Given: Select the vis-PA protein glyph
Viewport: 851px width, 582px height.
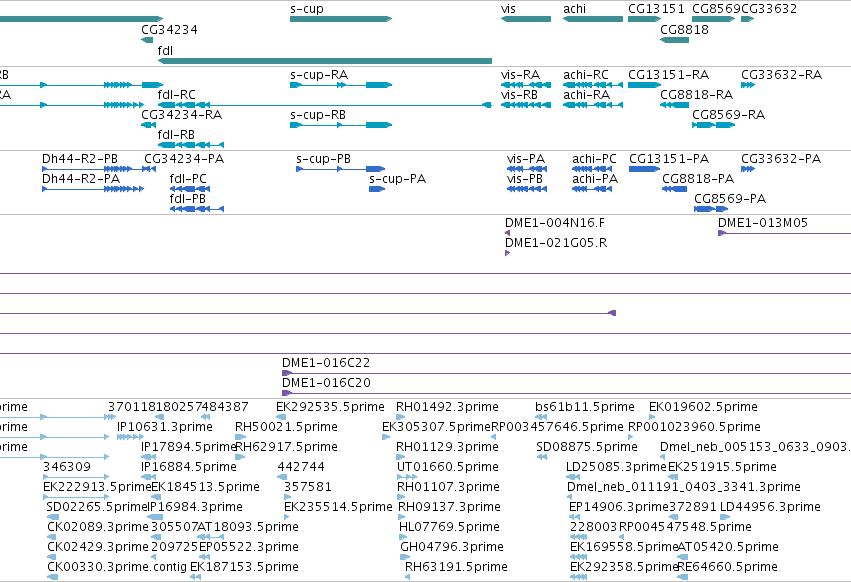Looking at the screenshot, I should 526,169.
